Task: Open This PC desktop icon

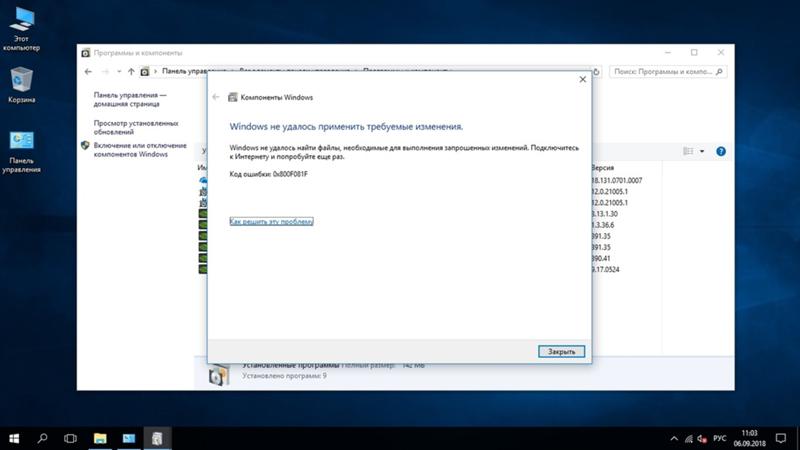Action: point(21,29)
